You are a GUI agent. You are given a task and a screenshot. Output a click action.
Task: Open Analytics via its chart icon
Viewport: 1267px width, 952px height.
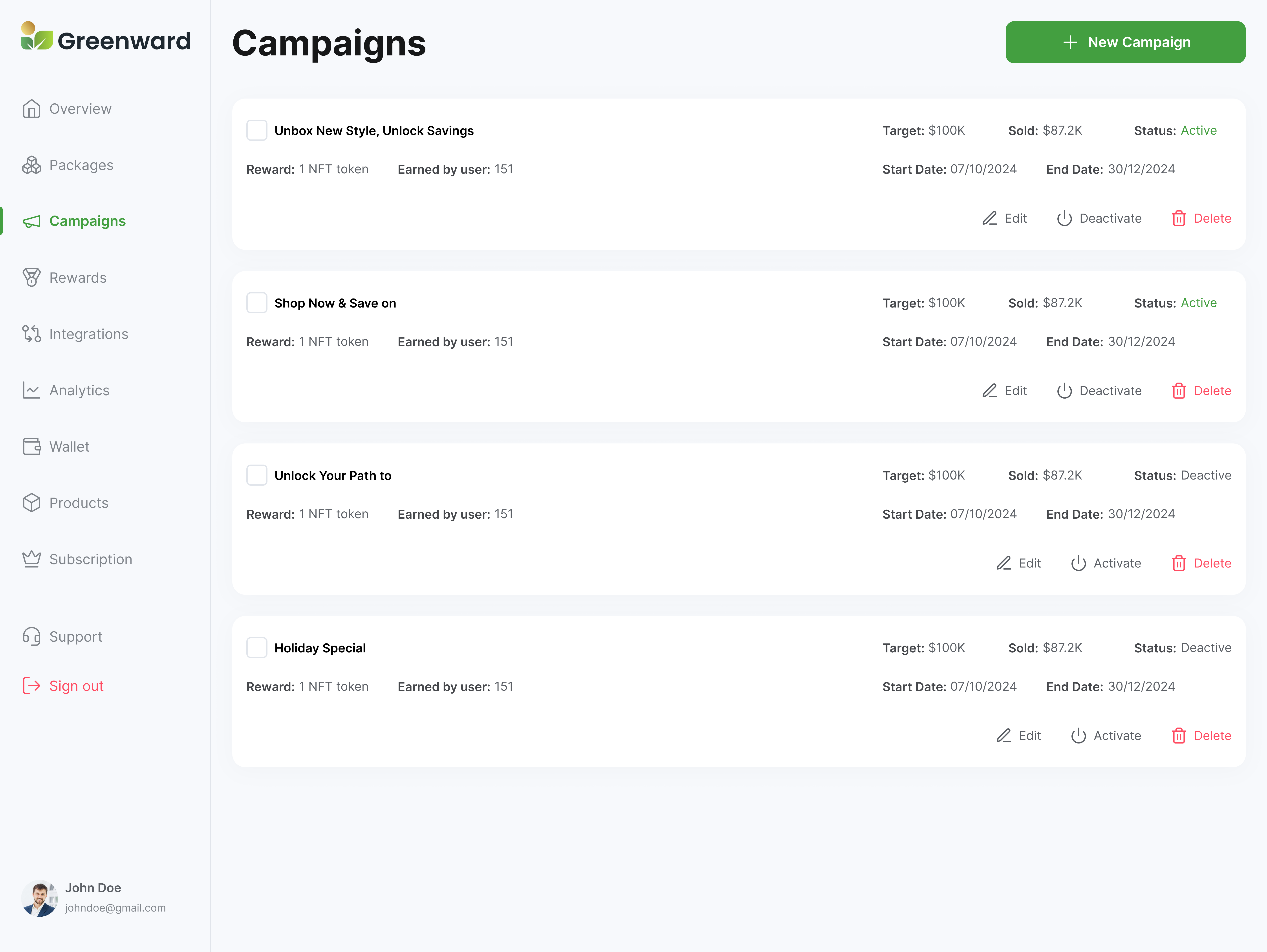pos(31,390)
